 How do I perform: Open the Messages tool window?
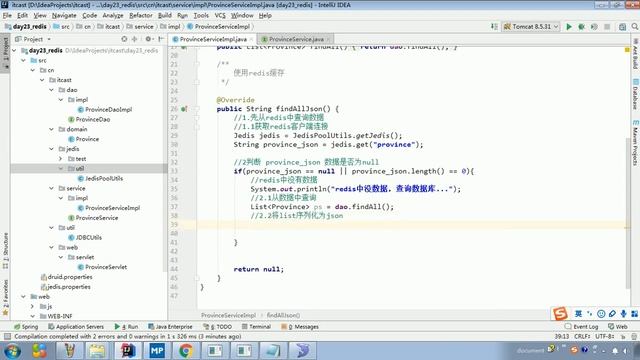(300, 327)
